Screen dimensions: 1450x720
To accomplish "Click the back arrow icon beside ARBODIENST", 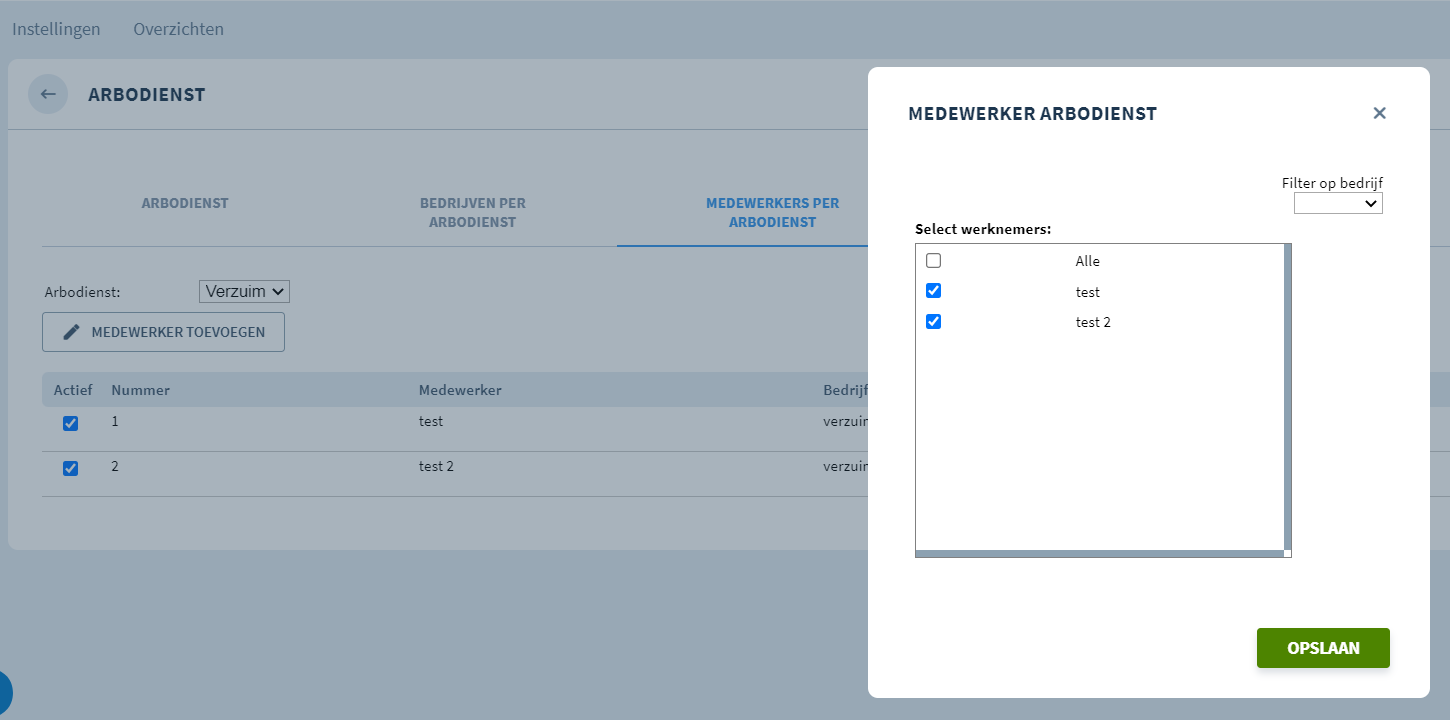I will tap(48, 95).
